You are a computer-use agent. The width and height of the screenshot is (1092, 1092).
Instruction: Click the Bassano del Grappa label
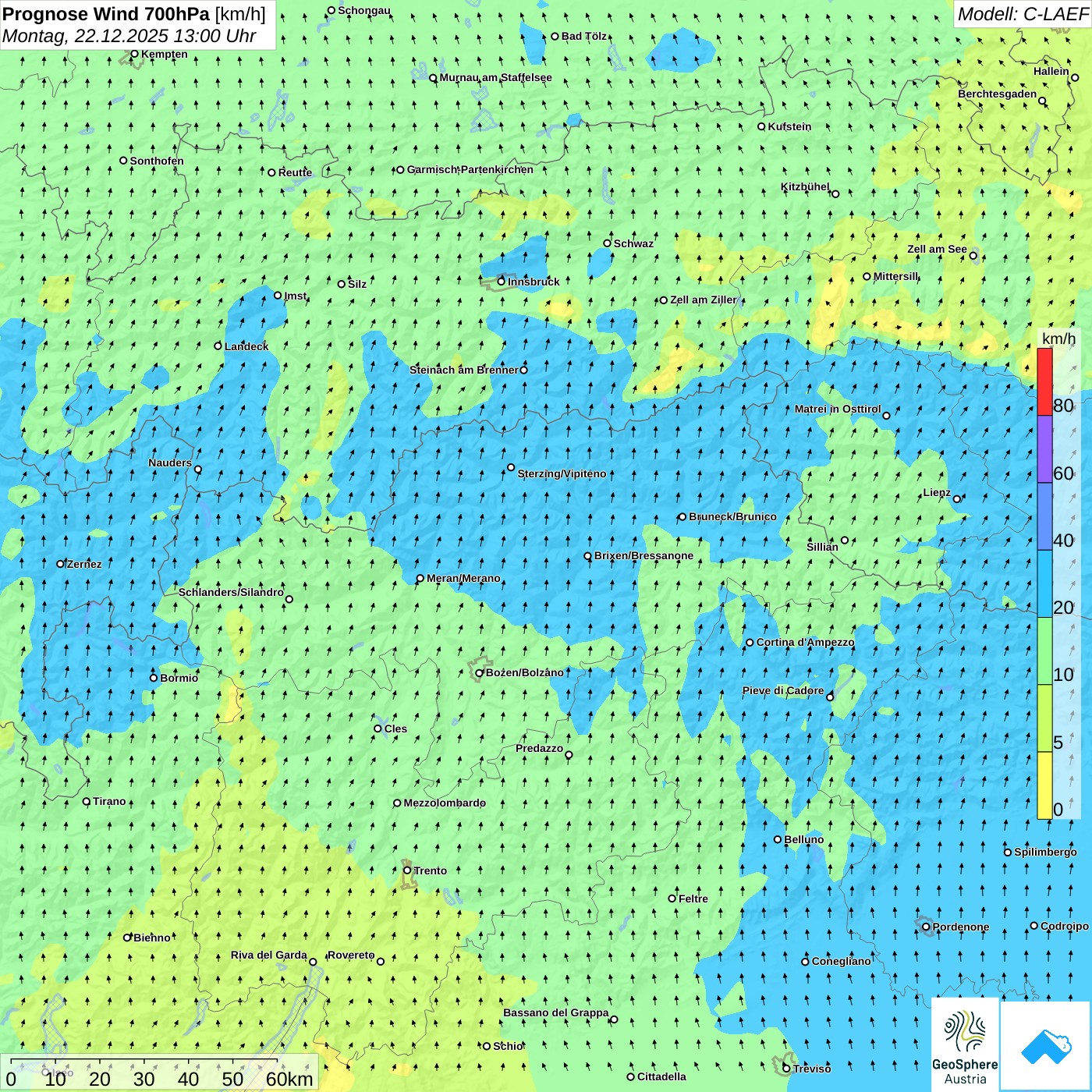(555, 1012)
